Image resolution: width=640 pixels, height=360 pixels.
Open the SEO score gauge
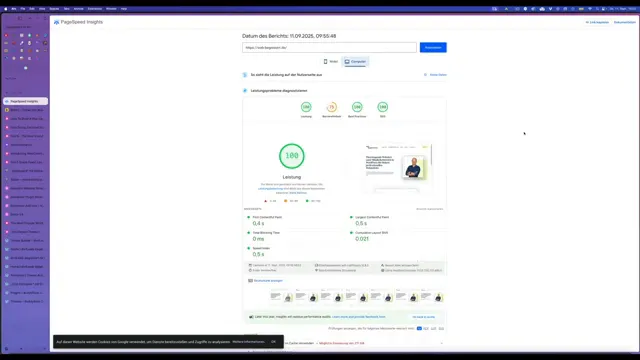(382, 107)
